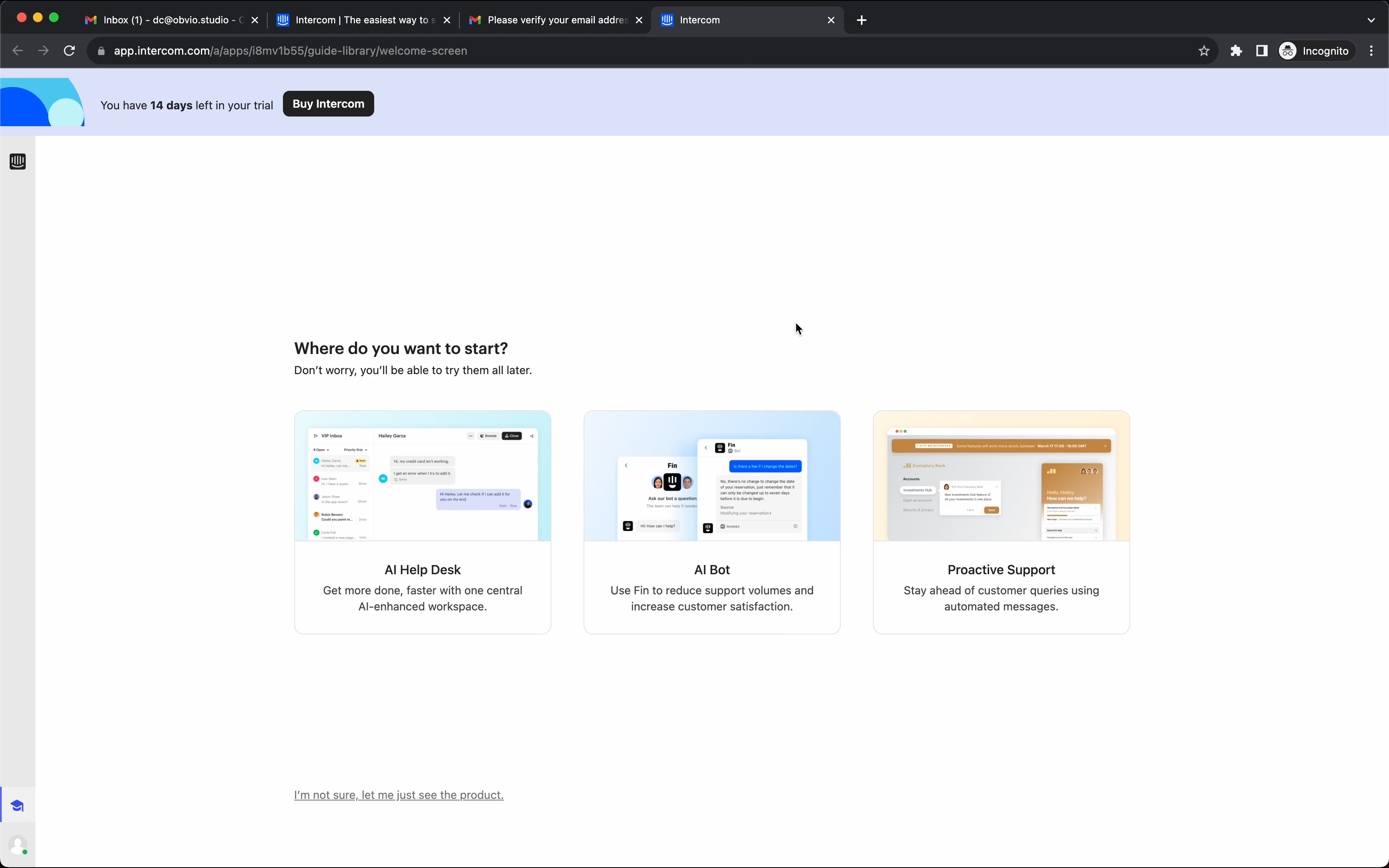
Task: Toggle the browser side panel icon
Action: tap(1261, 51)
